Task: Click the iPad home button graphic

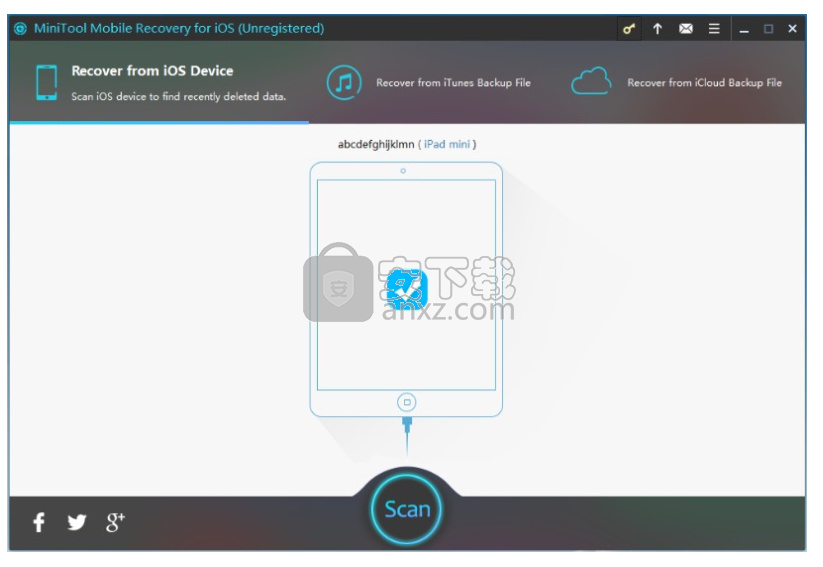Action: coord(406,402)
